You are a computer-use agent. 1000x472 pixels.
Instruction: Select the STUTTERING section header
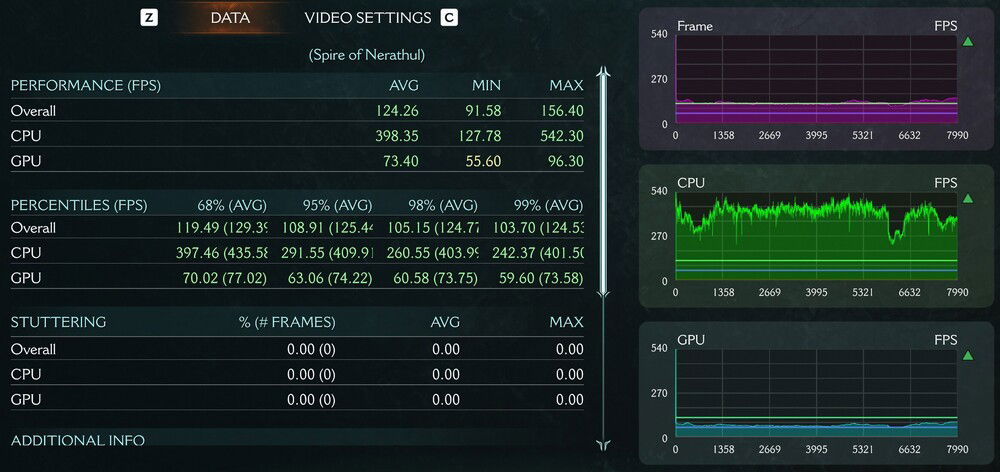click(x=58, y=322)
